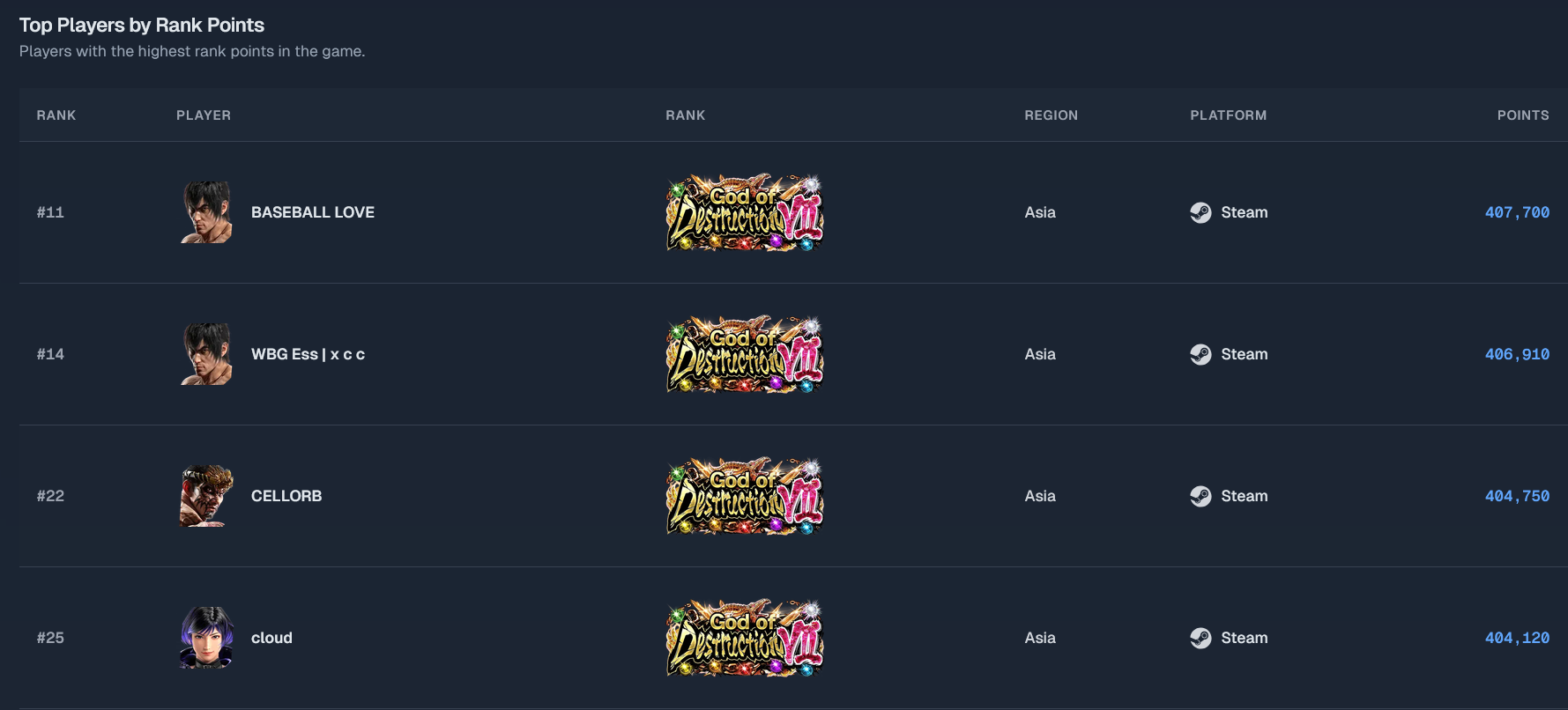Viewport: 1568px width, 710px height.
Task: Click the Steam icon in row #14
Action: click(1200, 354)
